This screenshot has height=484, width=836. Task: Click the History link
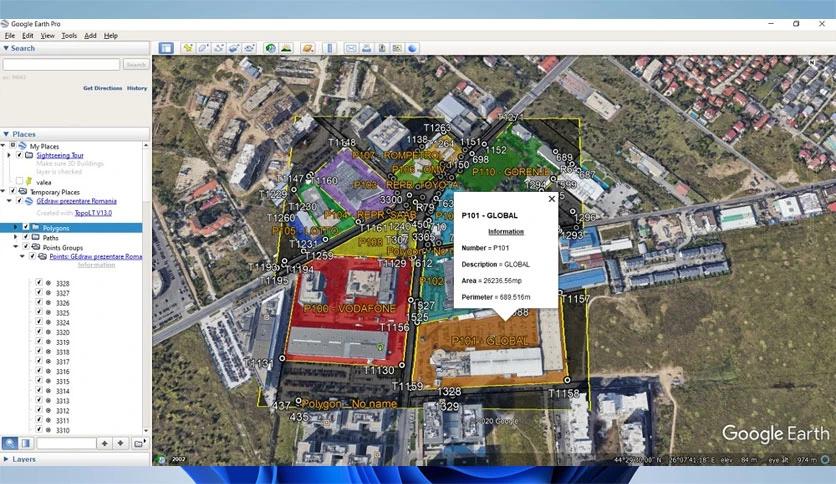coord(137,88)
